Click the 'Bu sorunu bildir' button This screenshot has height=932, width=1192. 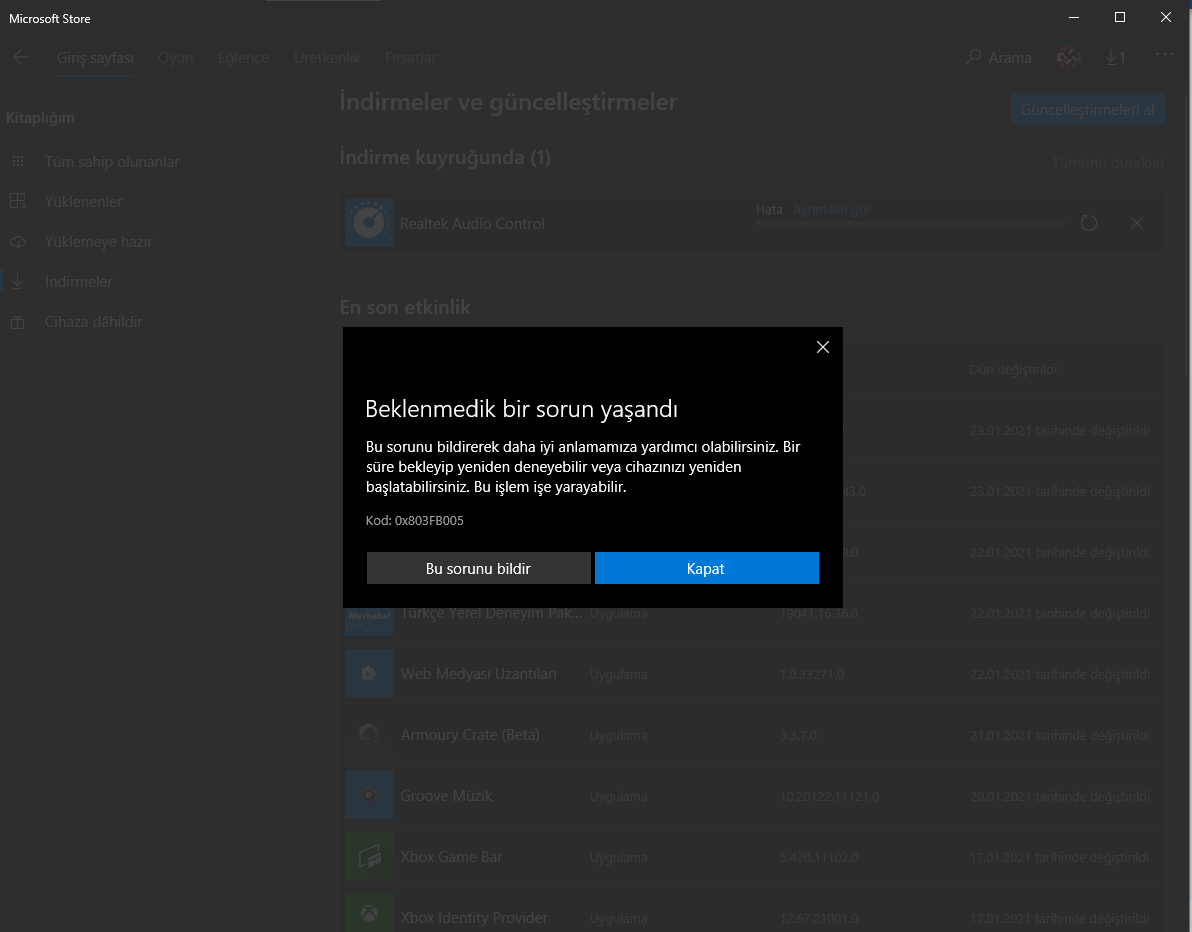click(x=478, y=569)
